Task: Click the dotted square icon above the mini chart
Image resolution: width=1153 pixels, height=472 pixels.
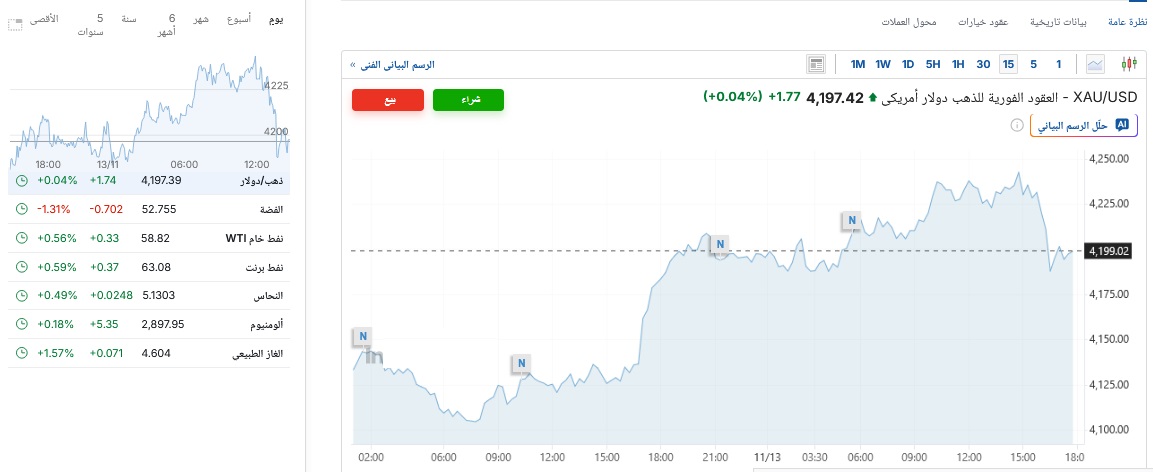Action: click(x=14, y=25)
